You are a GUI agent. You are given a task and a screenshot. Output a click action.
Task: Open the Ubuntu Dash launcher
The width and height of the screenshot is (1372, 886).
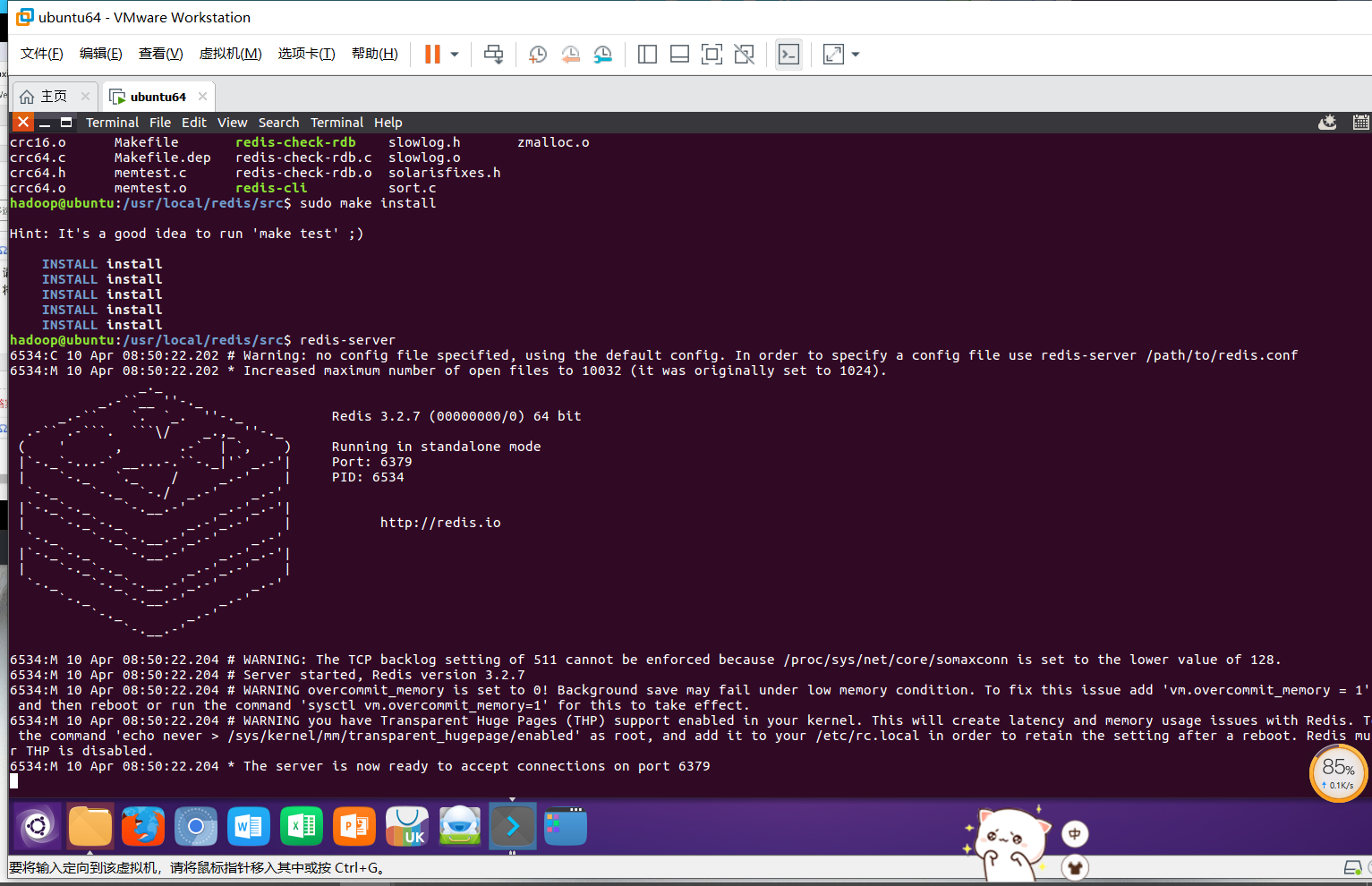click(x=38, y=826)
